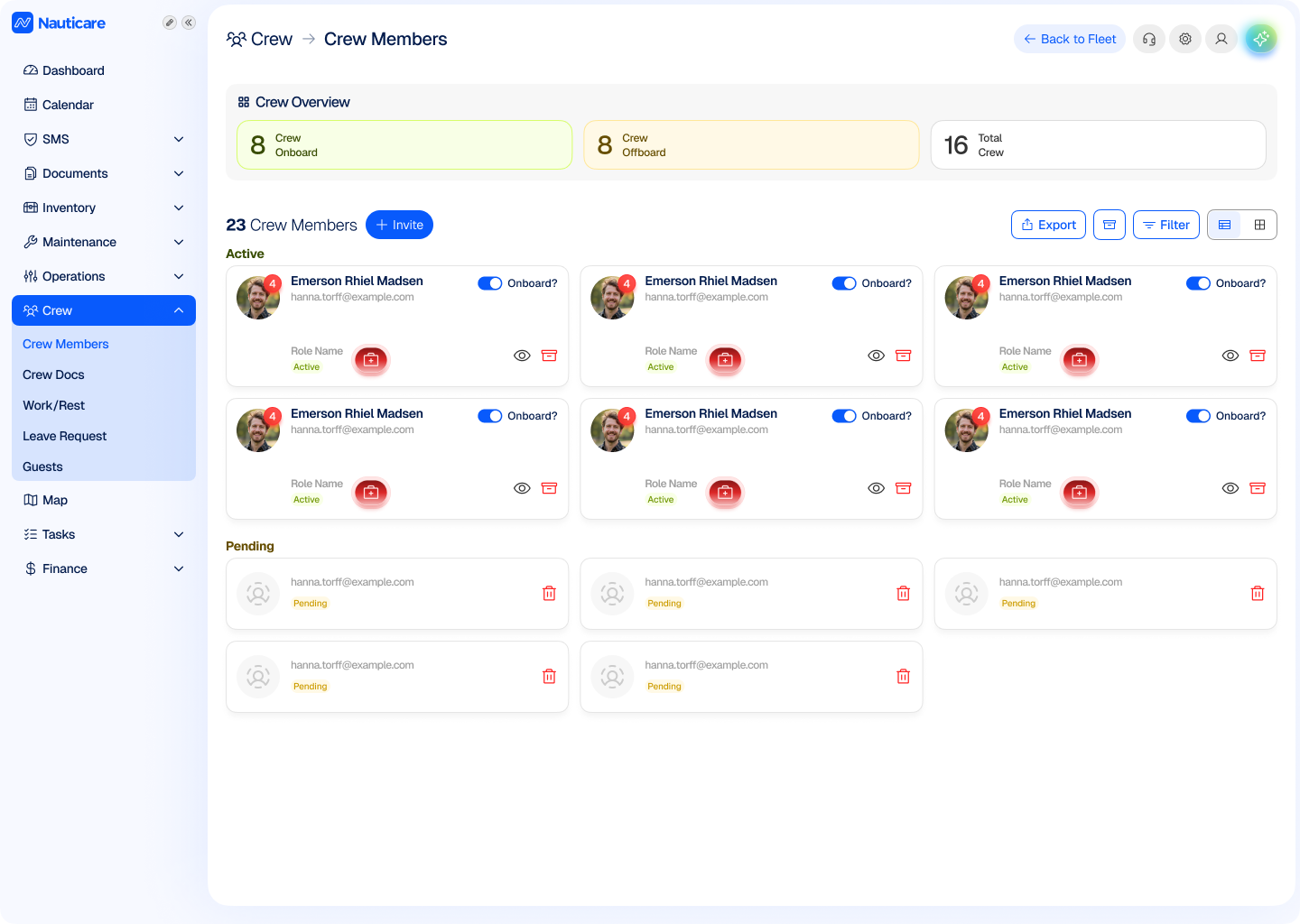Click the Documents file icon
The image size is (1300, 924).
click(x=31, y=173)
